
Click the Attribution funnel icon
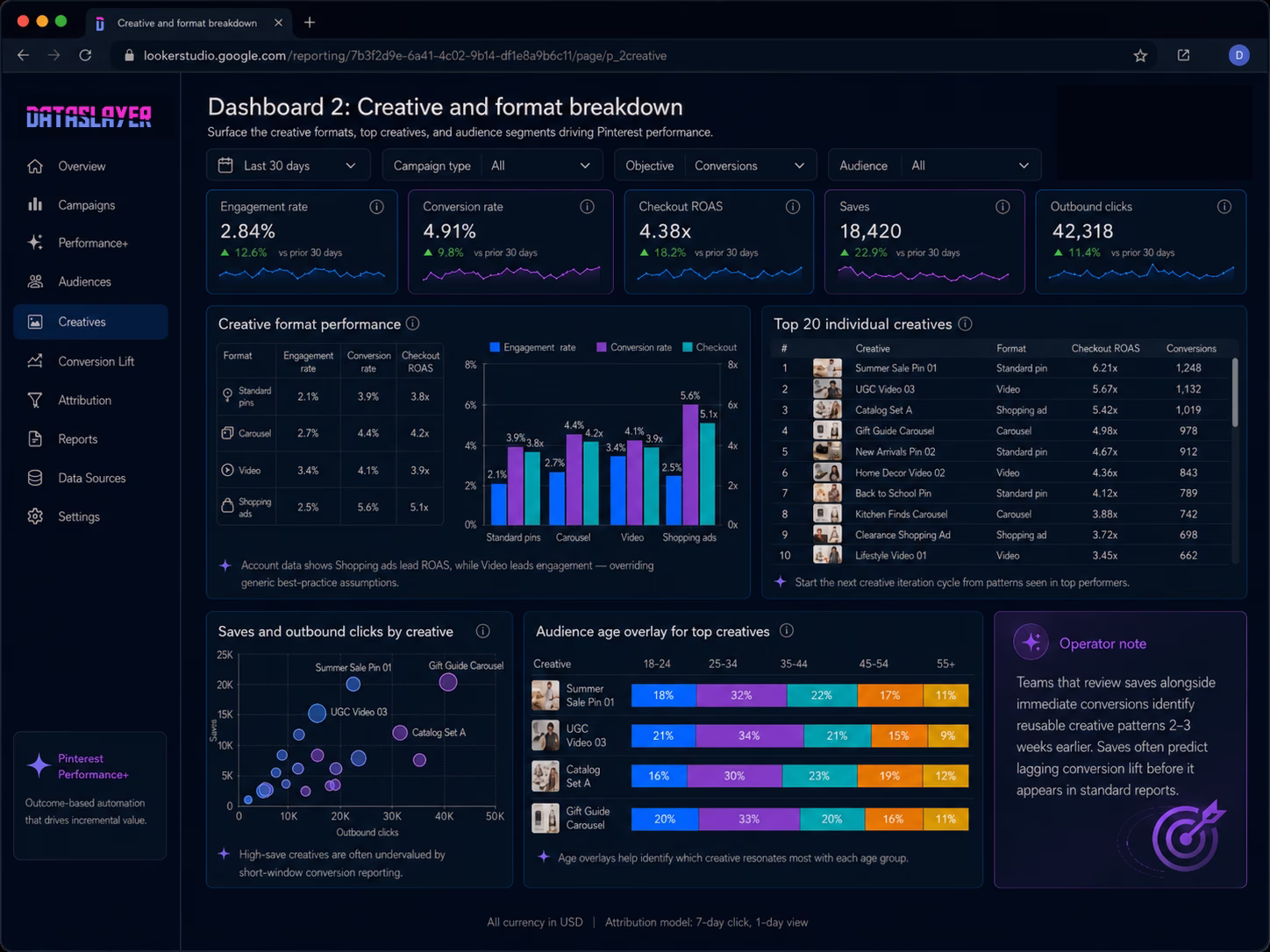35,400
